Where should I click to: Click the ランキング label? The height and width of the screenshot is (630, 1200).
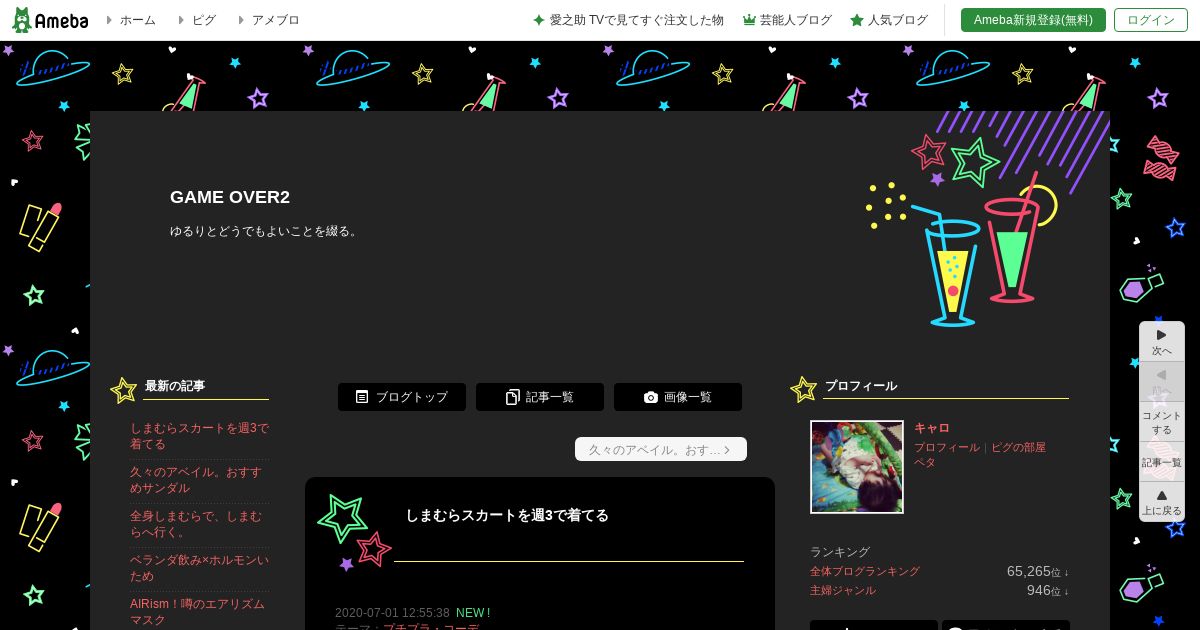[x=840, y=552]
